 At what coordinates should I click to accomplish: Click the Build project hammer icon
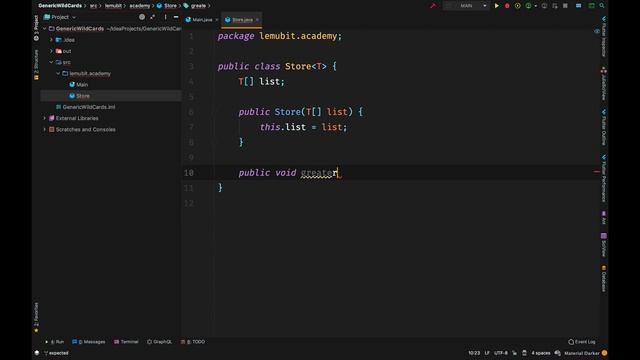coord(433,6)
